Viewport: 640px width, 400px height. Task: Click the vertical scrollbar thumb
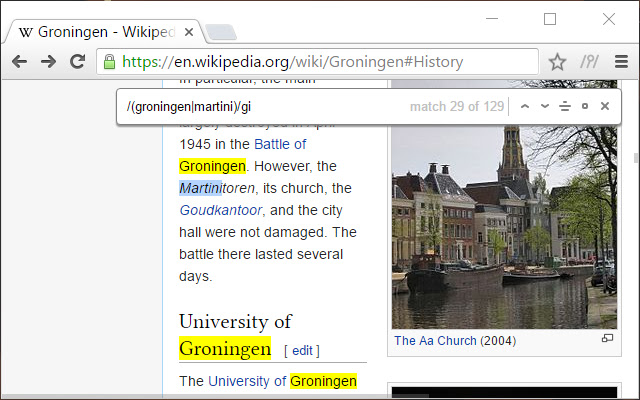(x=636, y=158)
